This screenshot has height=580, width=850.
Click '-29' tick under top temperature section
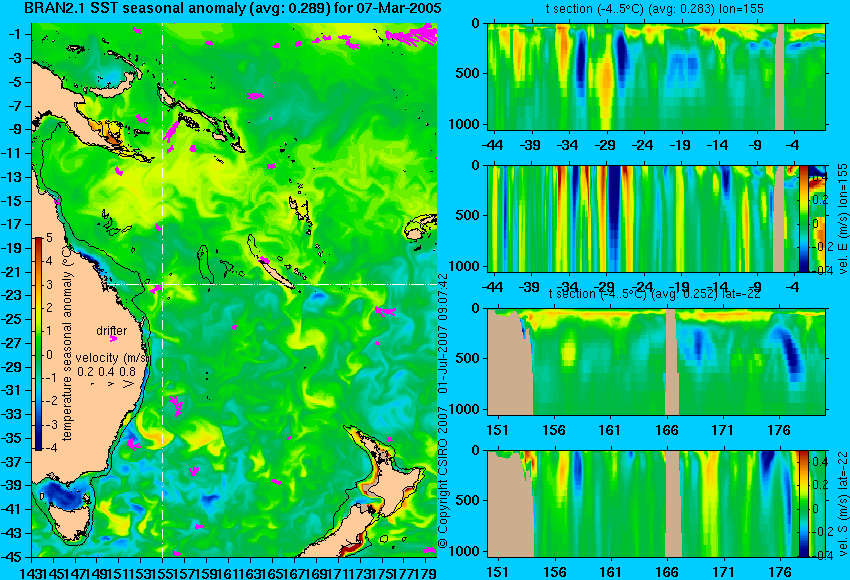tap(605, 145)
